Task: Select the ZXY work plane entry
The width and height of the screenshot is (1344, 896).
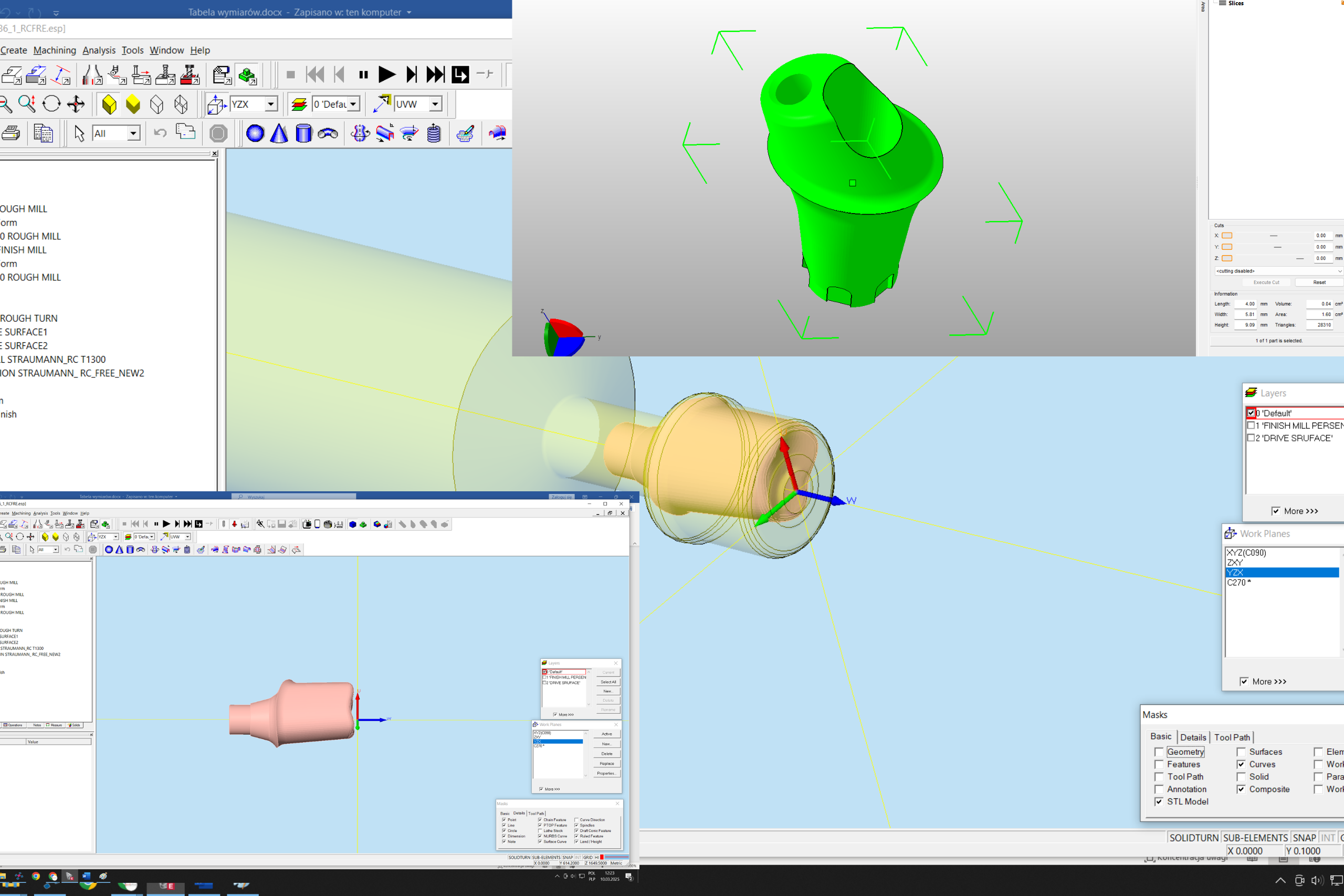Action: 1234,562
